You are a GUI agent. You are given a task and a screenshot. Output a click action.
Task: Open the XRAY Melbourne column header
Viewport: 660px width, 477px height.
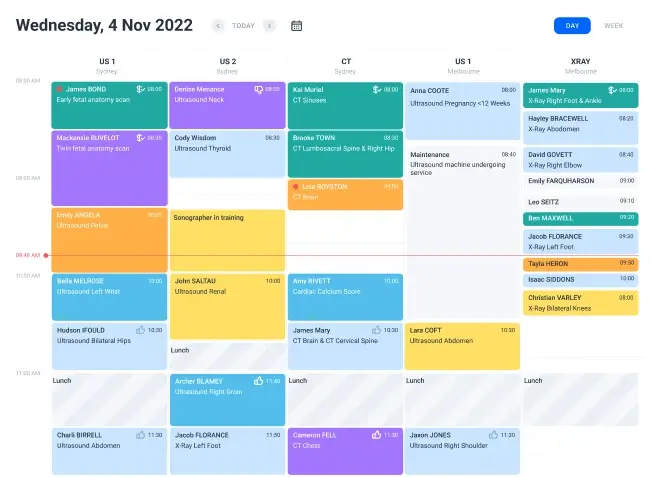click(x=580, y=66)
